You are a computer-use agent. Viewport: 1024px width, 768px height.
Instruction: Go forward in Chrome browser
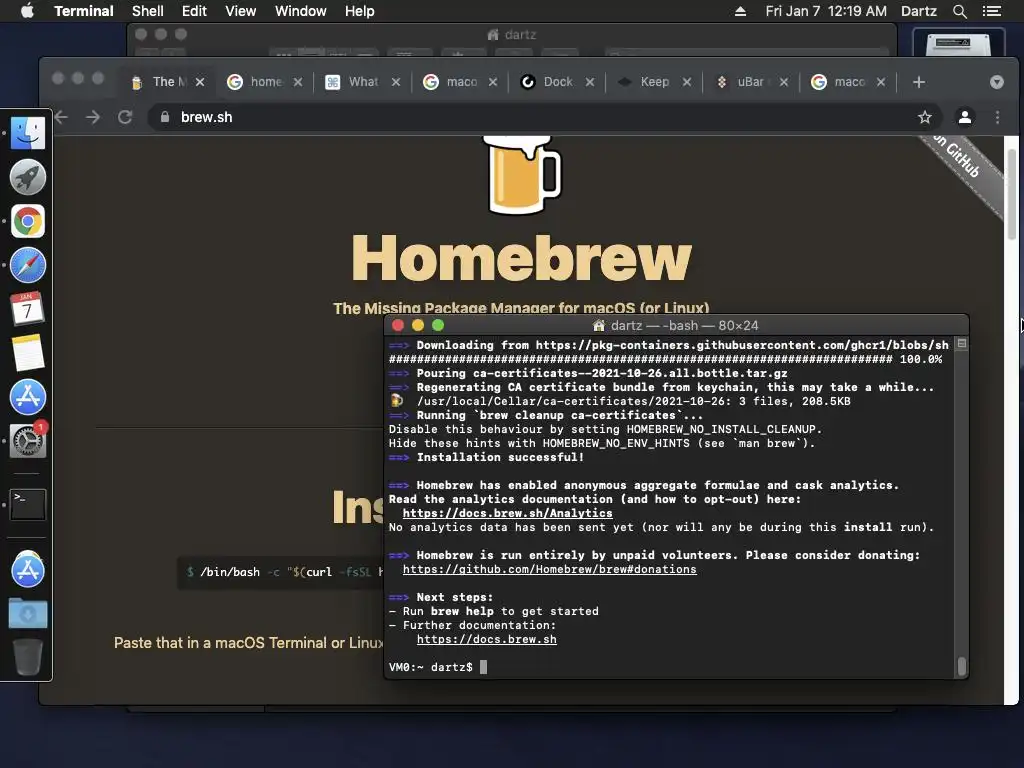[93, 117]
